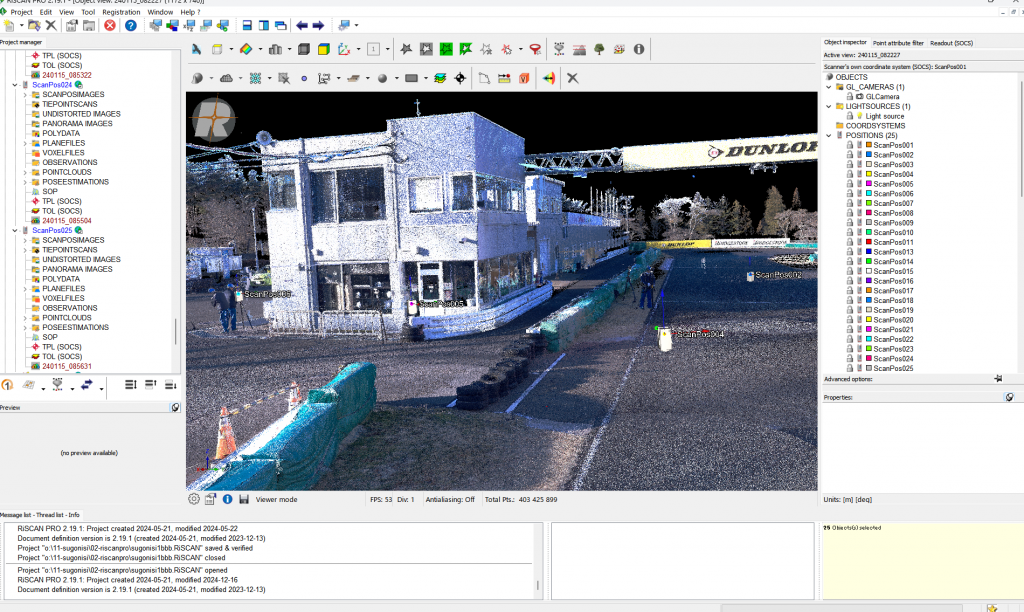The height and width of the screenshot is (612, 1024).
Task: Click the blue left arrow navigation icon
Action: (302, 25)
